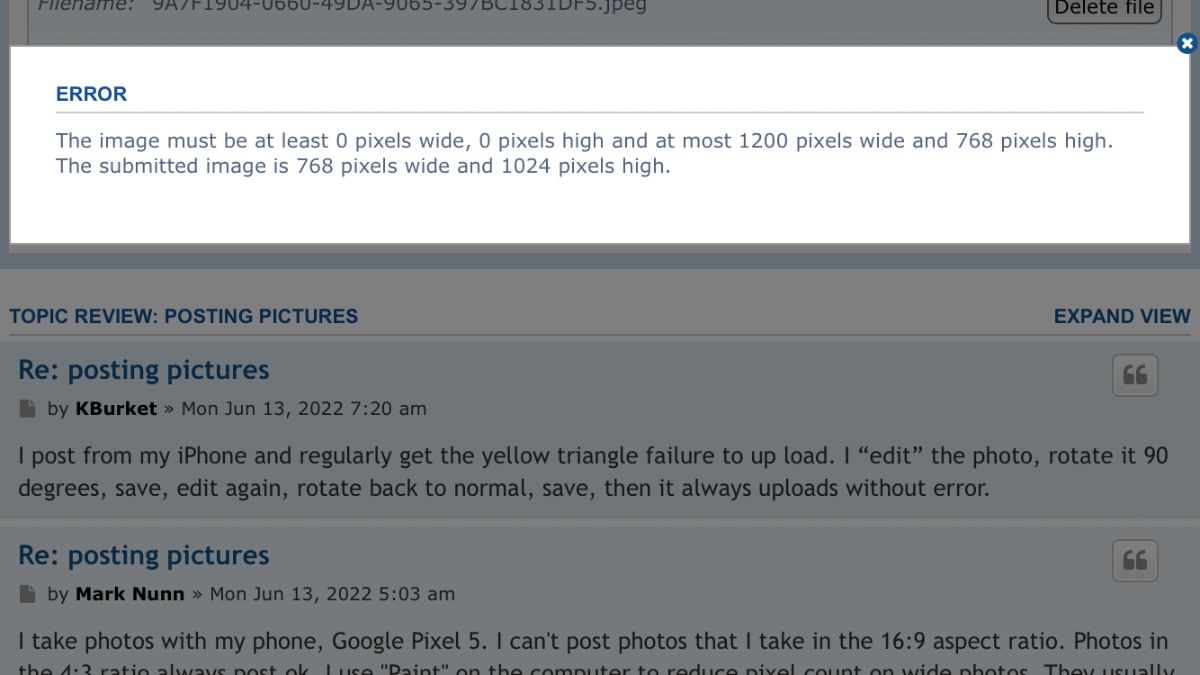
Task: Click the submitted image size error line
Action: coord(363,166)
